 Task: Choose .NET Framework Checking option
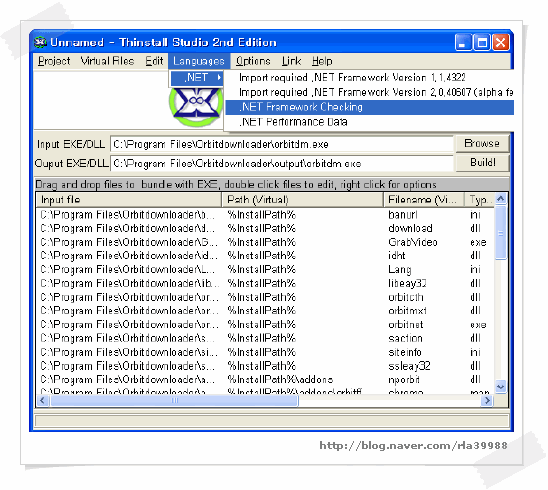point(368,107)
